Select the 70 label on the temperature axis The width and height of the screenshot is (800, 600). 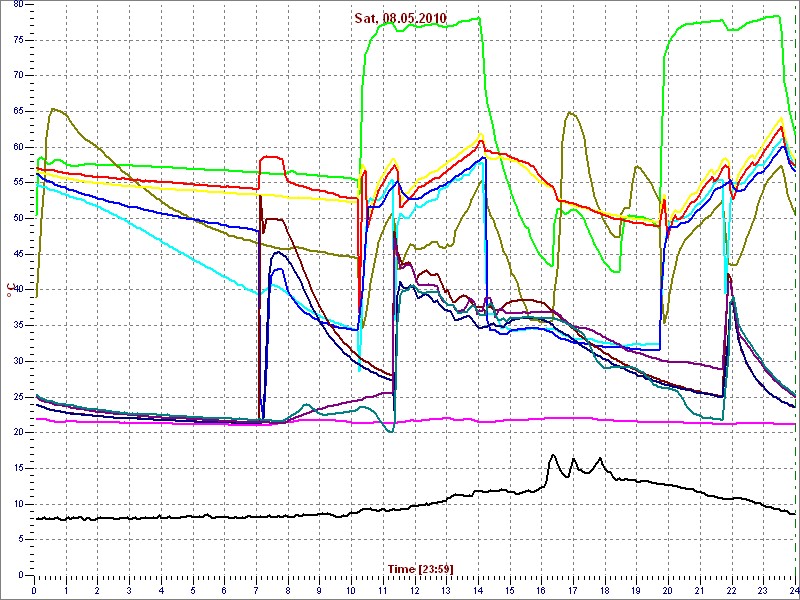[x=17, y=76]
